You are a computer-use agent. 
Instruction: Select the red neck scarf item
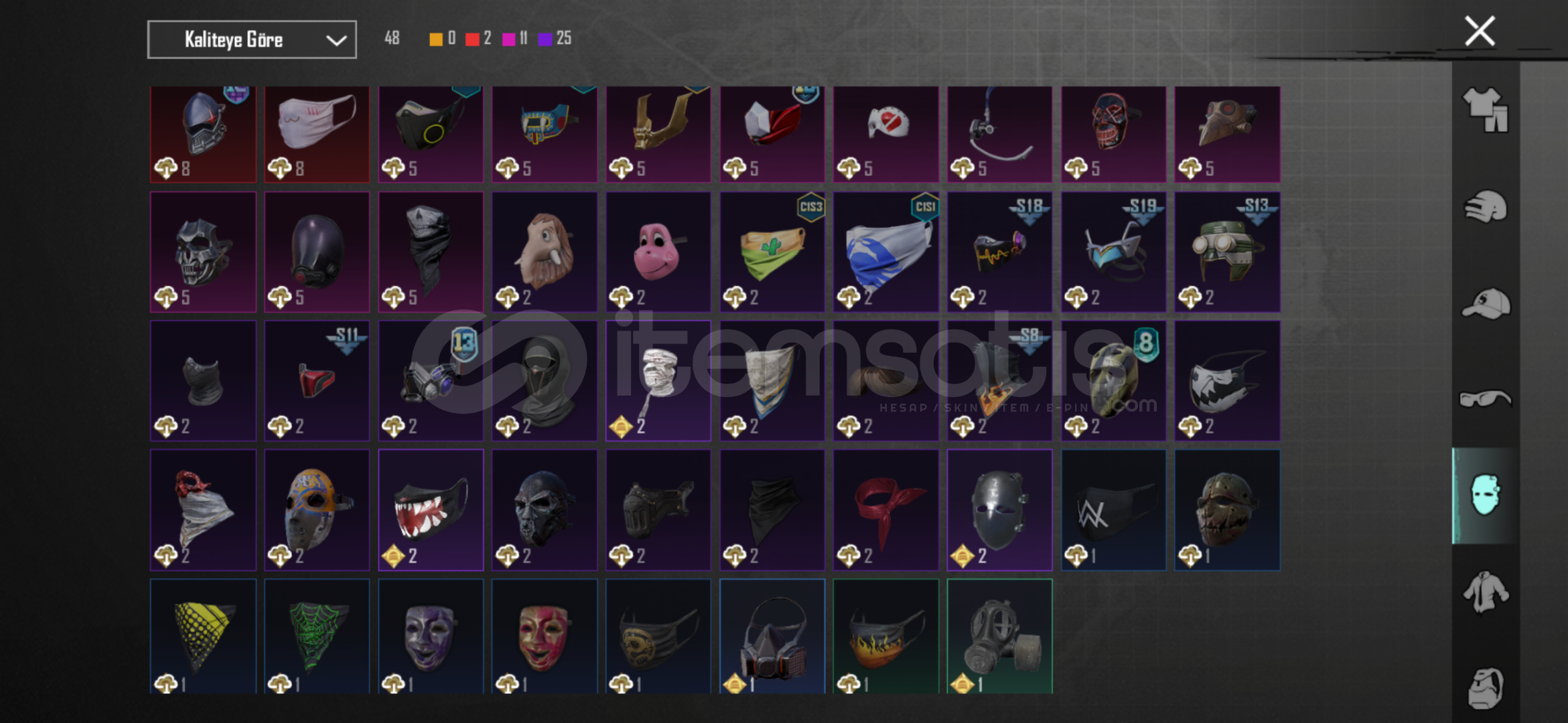[x=885, y=510]
